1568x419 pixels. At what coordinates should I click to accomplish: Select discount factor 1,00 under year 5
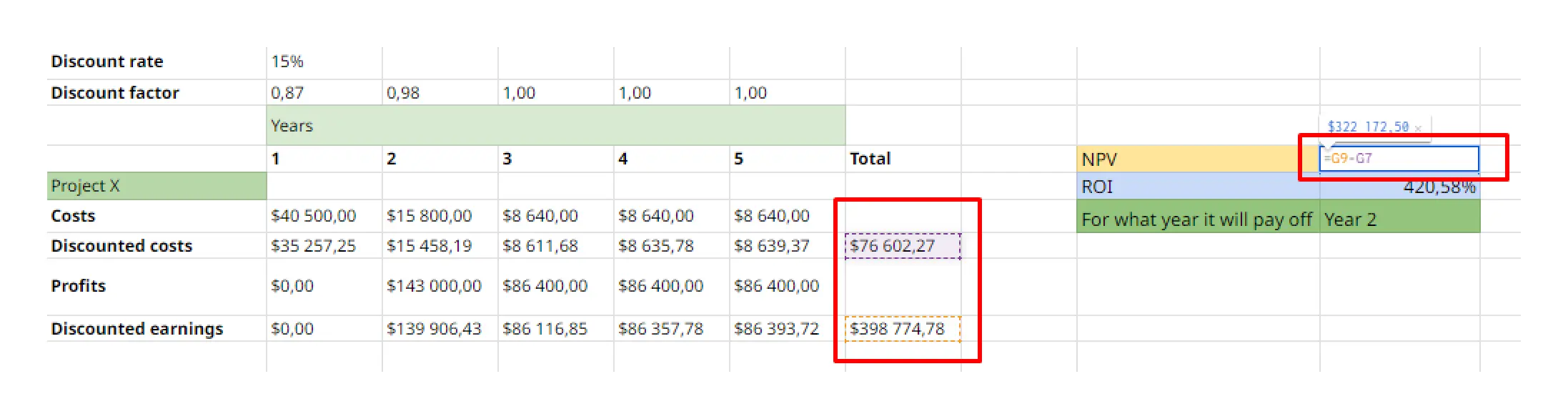click(x=788, y=93)
